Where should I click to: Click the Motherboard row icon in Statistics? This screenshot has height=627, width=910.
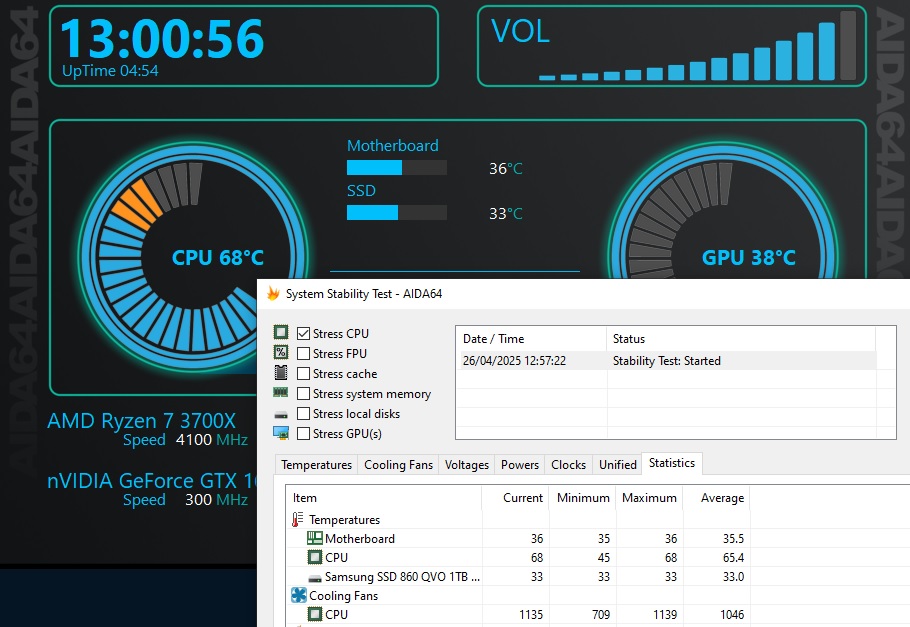tap(315, 538)
